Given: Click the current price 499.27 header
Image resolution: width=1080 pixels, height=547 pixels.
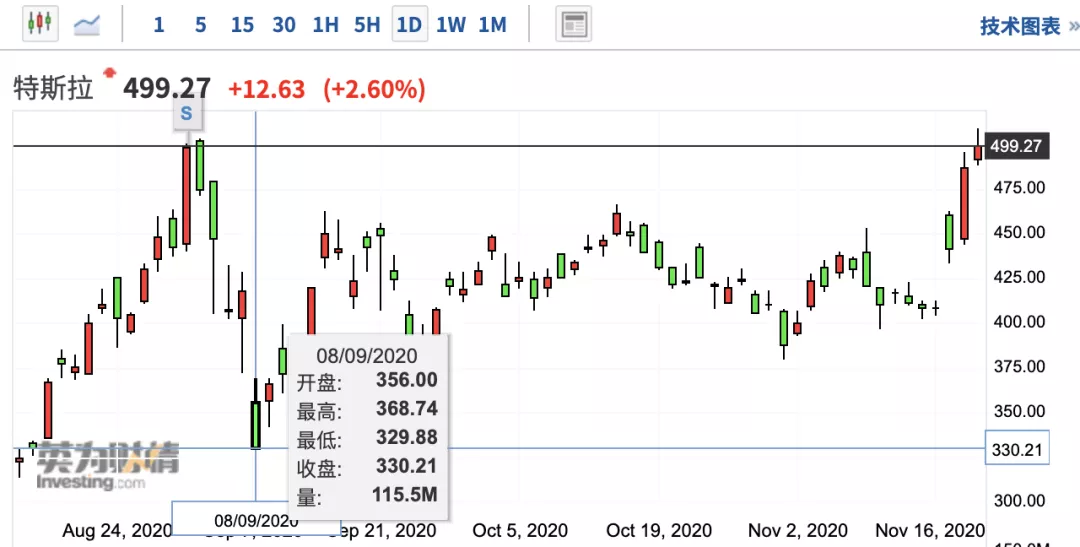Looking at the screenshot, I should 167,88.
